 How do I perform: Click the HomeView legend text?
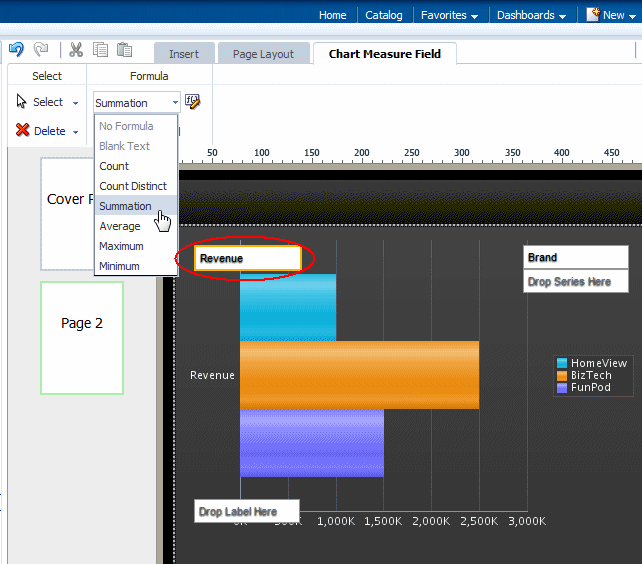pyautogui.click(x=599, y=363)
